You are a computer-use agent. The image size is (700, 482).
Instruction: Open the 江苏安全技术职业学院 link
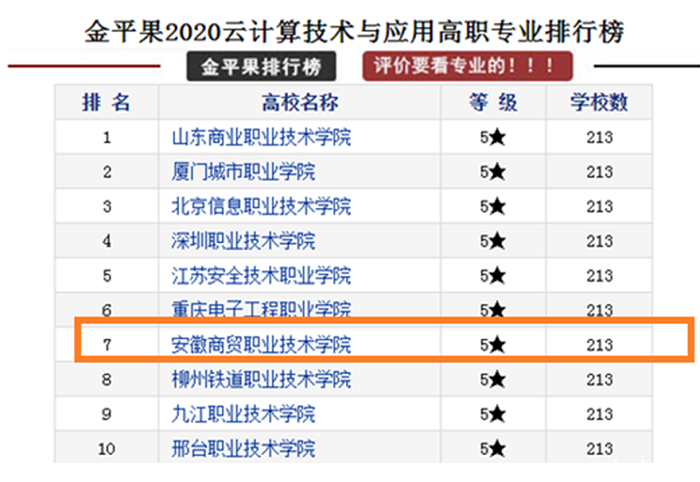click(261, 276)
